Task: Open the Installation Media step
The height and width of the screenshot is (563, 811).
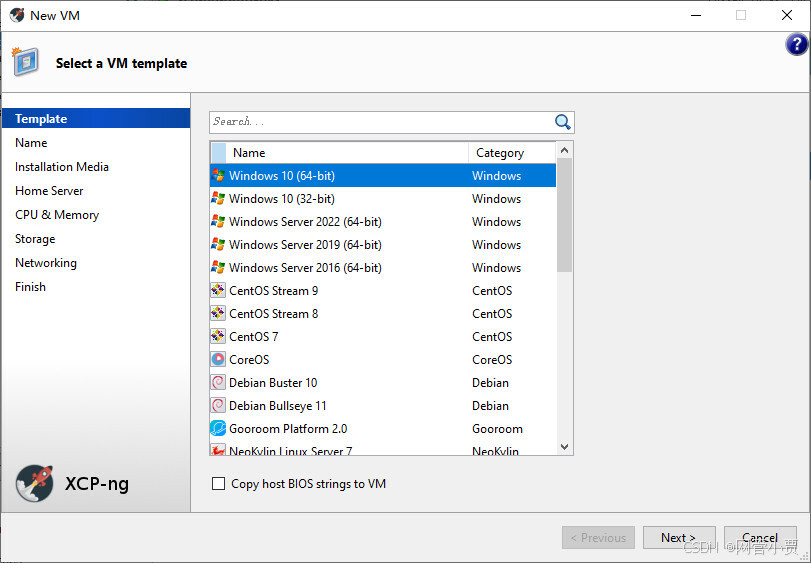Action: point(62,166)
